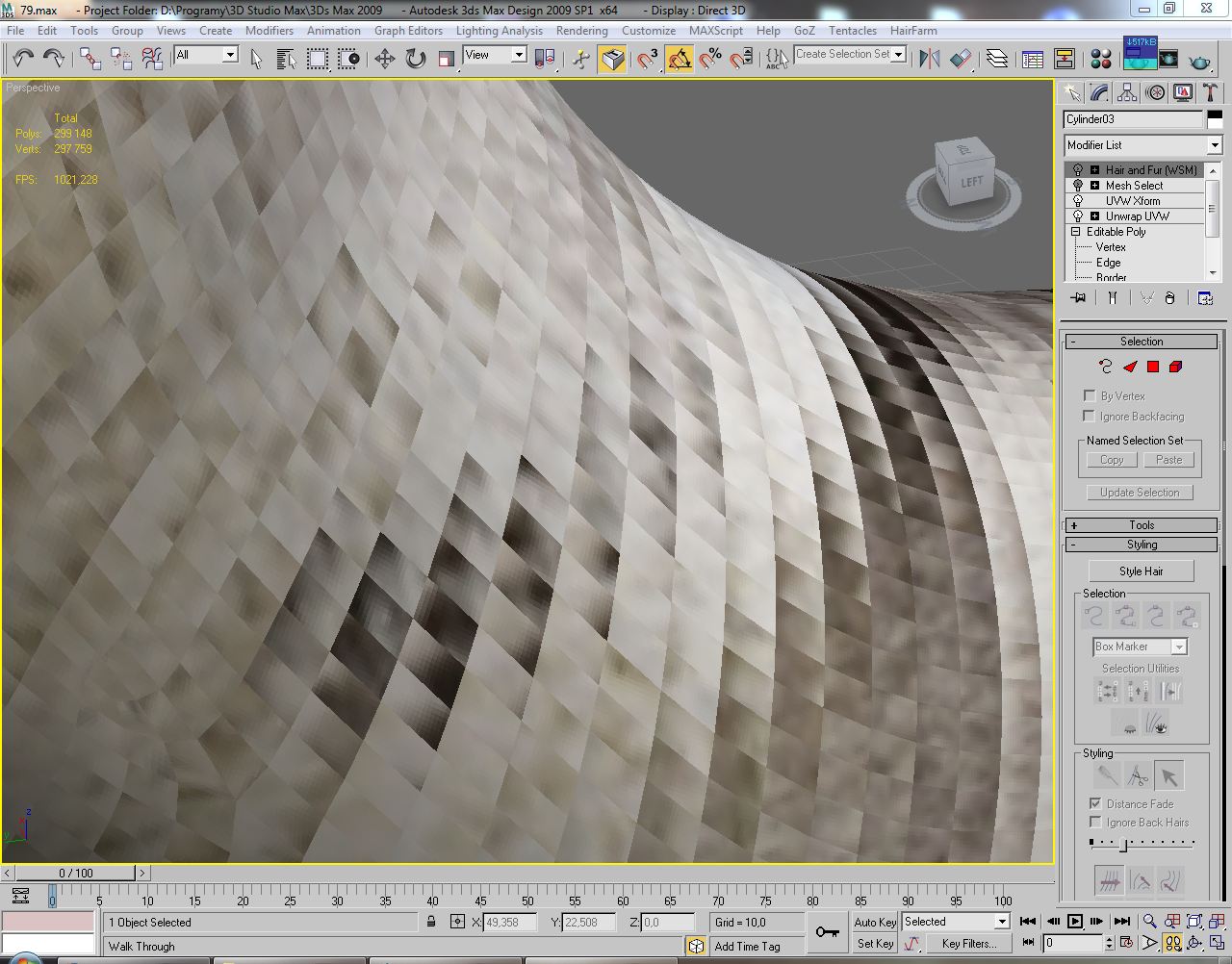
Task: Choose the Select Object arrow tool
Action: (256, 59)
